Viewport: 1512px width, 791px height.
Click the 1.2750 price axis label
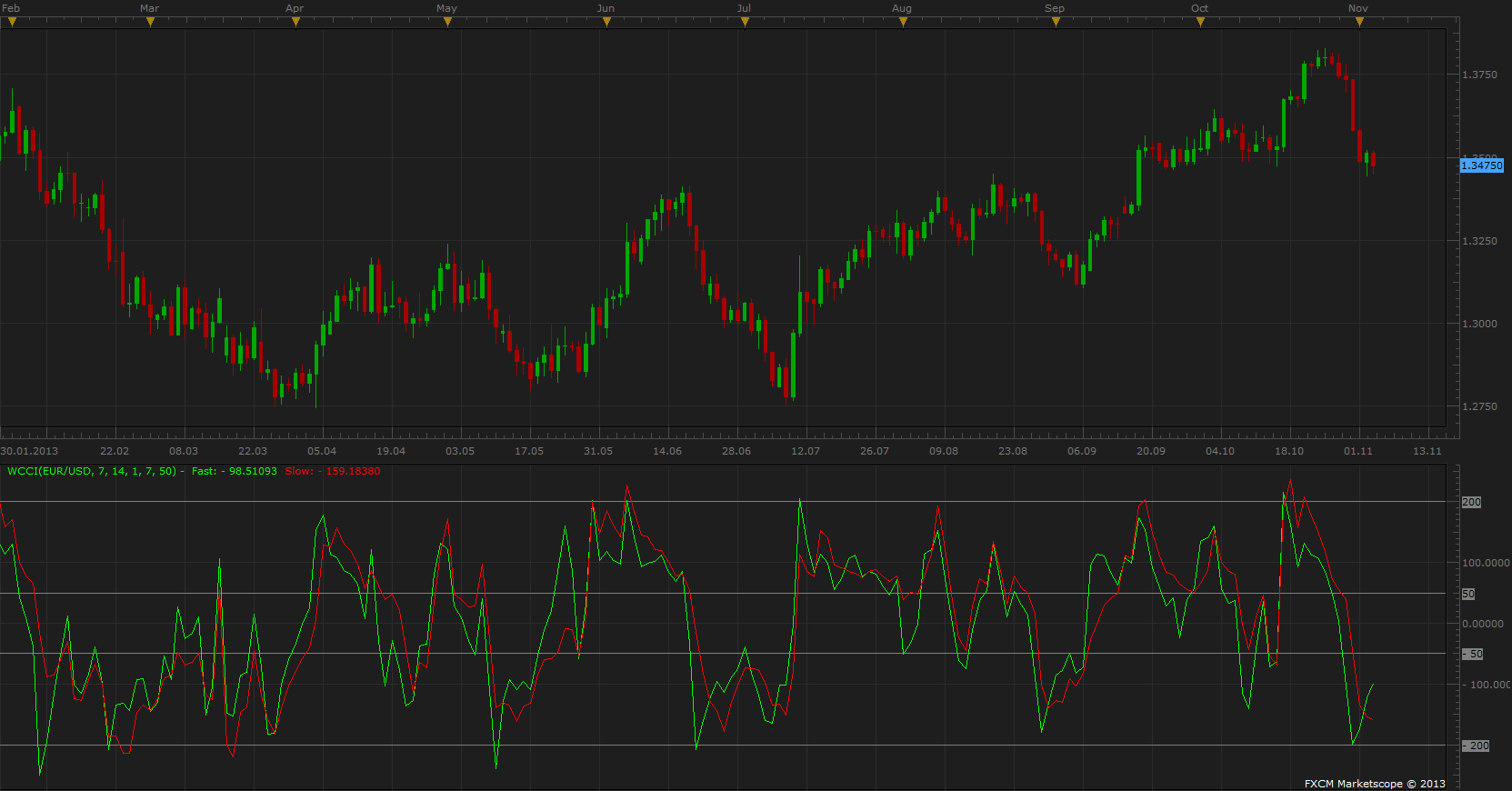pyautogui.click(x=1479, y=406)
